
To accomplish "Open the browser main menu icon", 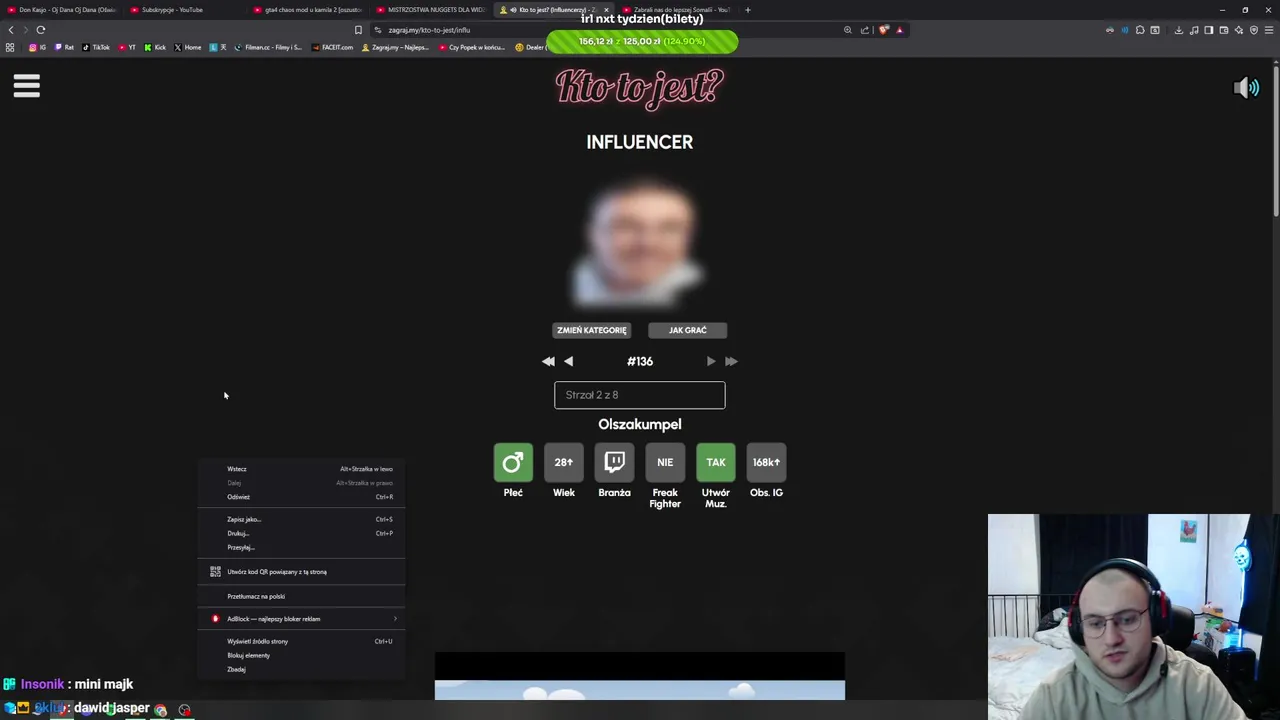I will coord(1269,30).
